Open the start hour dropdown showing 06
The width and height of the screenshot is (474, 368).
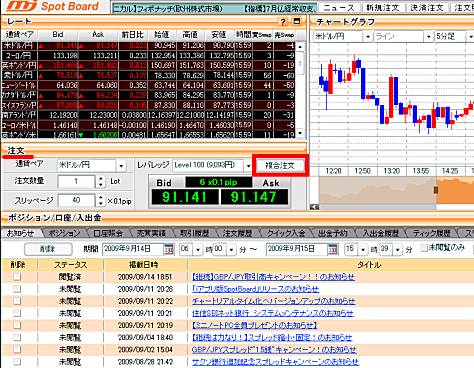(198, 249)
